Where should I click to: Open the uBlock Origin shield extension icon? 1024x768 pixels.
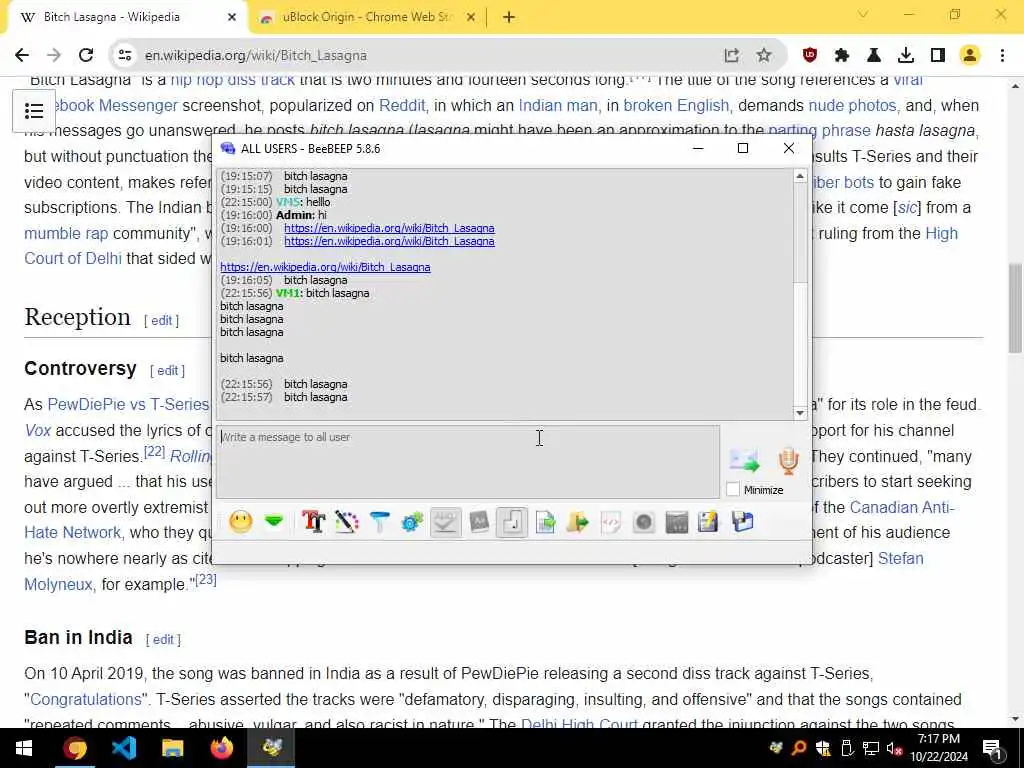point(810,56)
